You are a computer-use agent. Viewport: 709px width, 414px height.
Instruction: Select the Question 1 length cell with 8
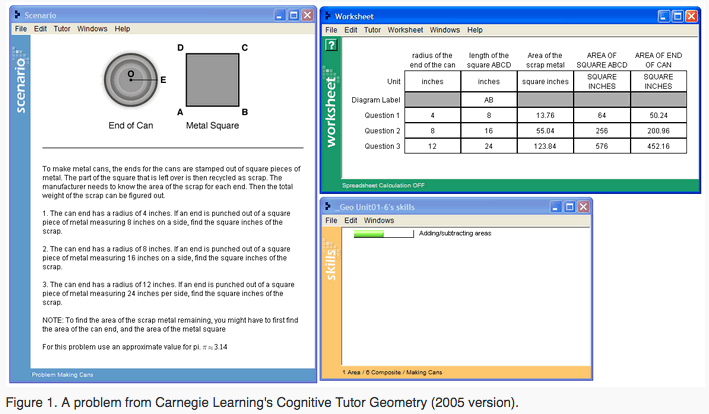click(x=489, y=115)
